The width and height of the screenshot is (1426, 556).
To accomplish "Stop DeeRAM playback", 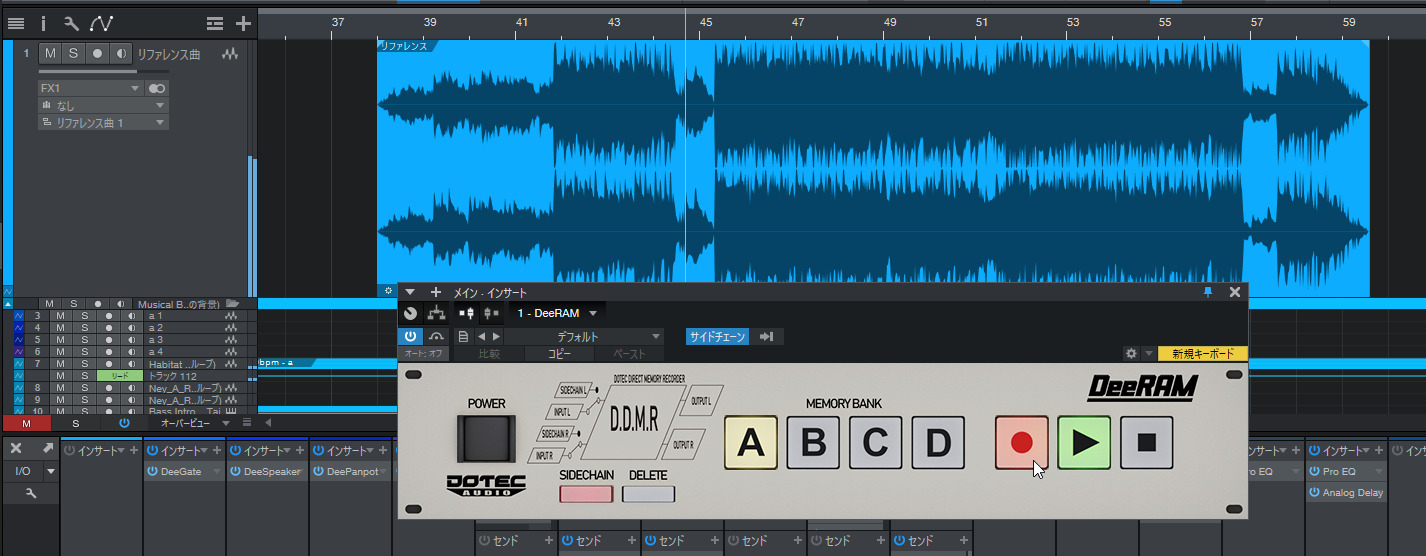I will pyautogui.click(x=1146, y=443).
